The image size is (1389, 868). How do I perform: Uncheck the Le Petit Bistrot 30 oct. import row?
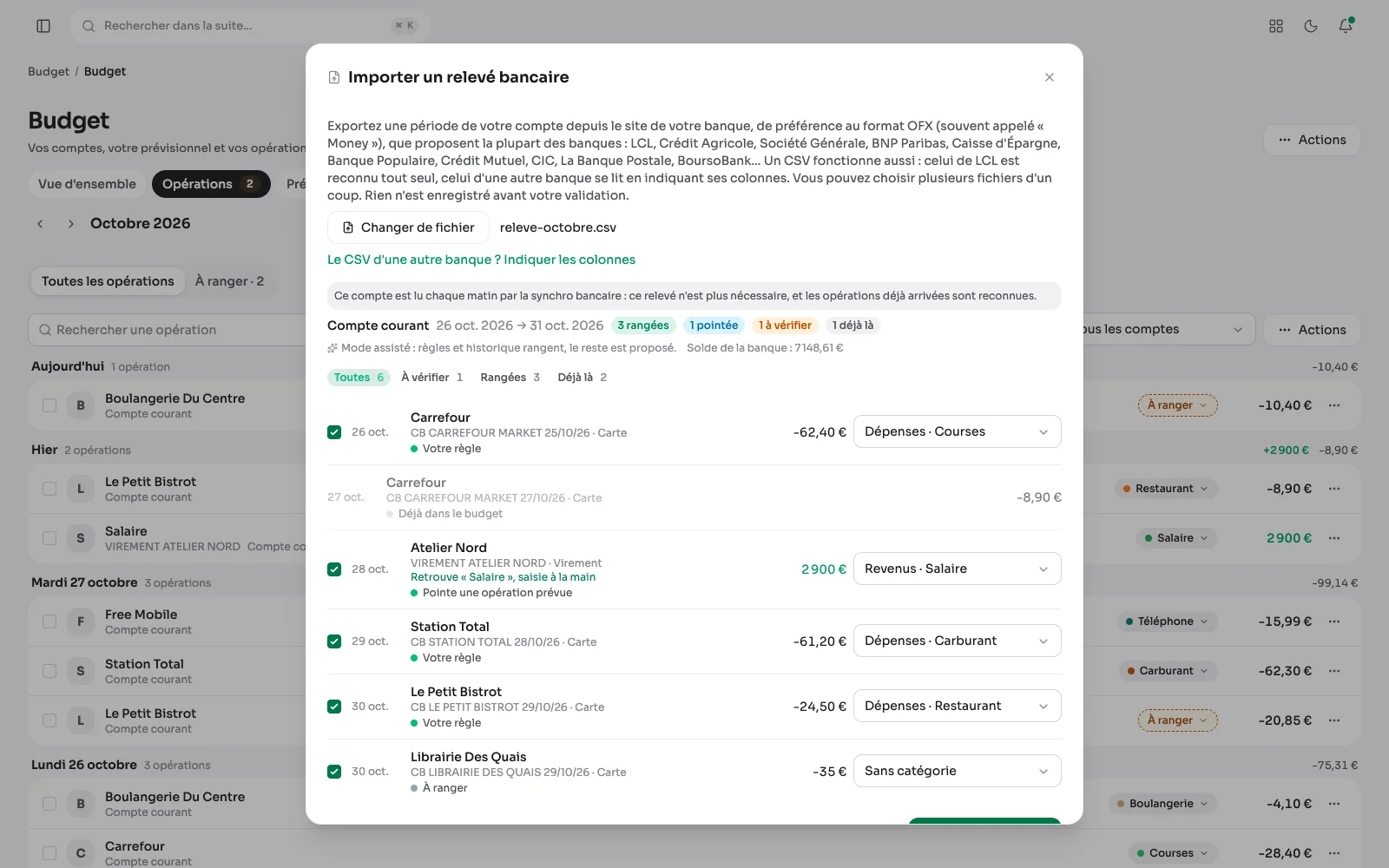pyautogui.click(x=334, y=707)
